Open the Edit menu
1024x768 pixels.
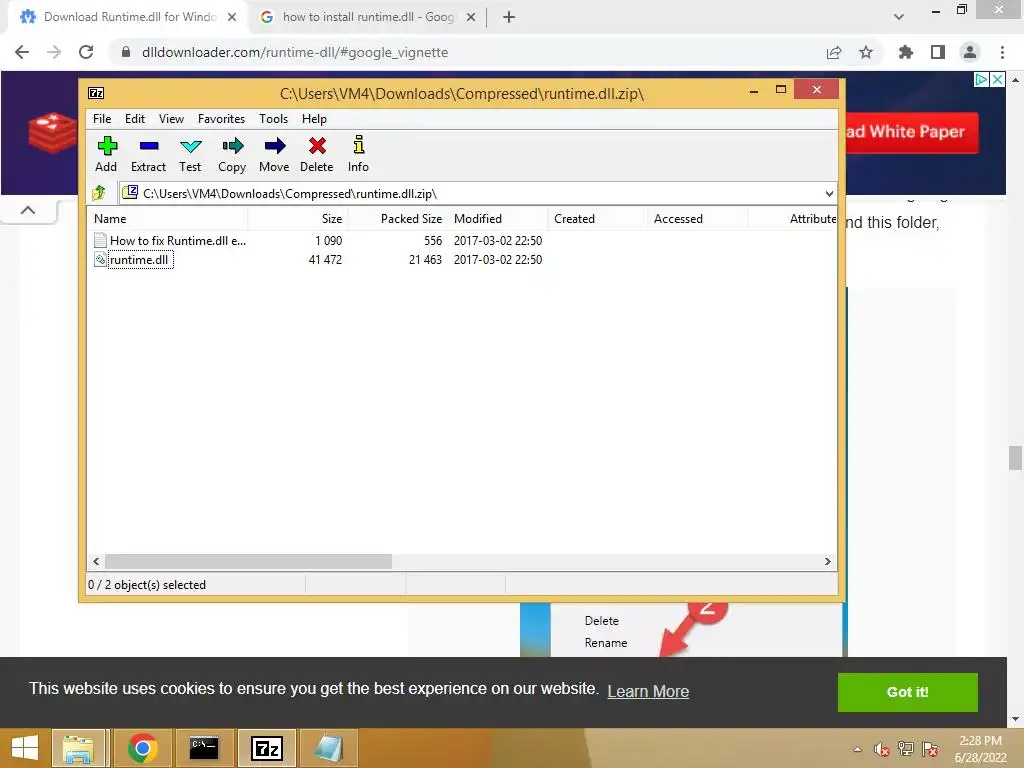[135, 119]
